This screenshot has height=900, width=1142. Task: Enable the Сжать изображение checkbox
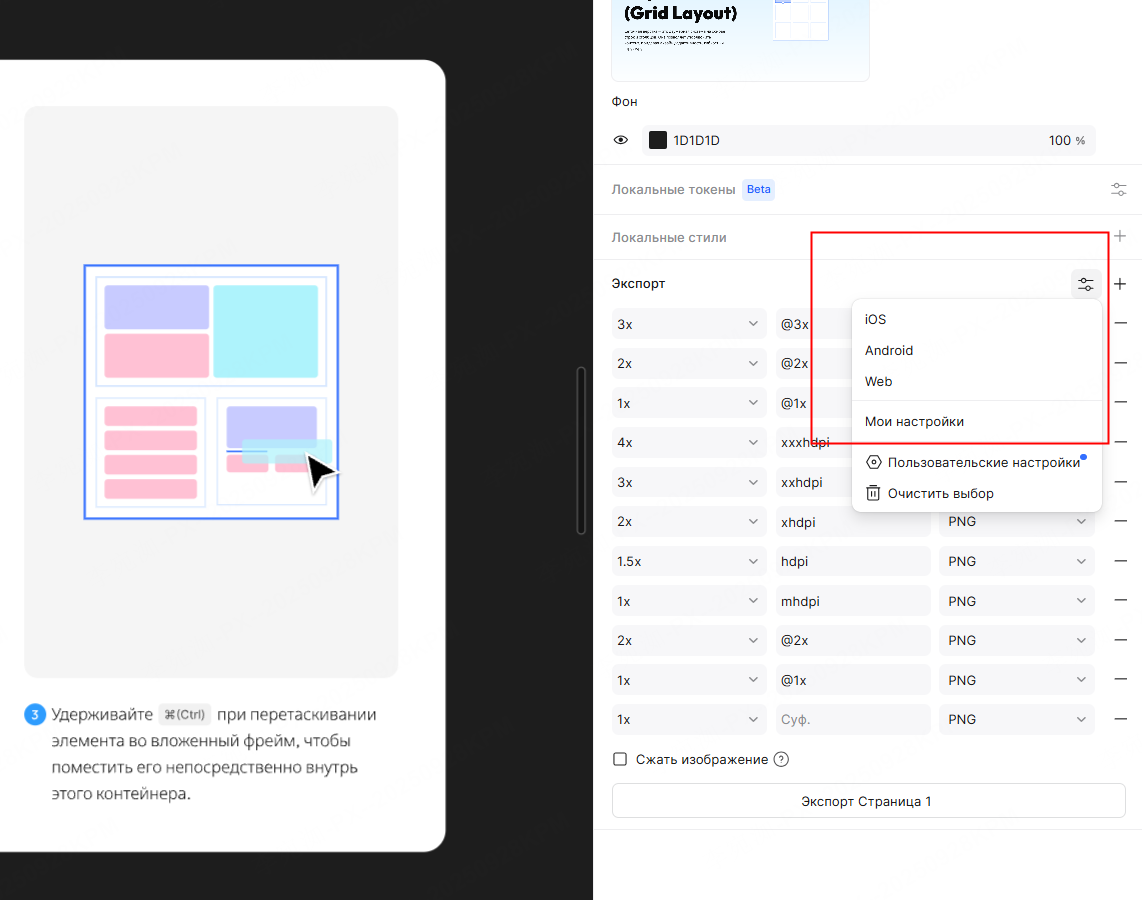pos(620,759)
